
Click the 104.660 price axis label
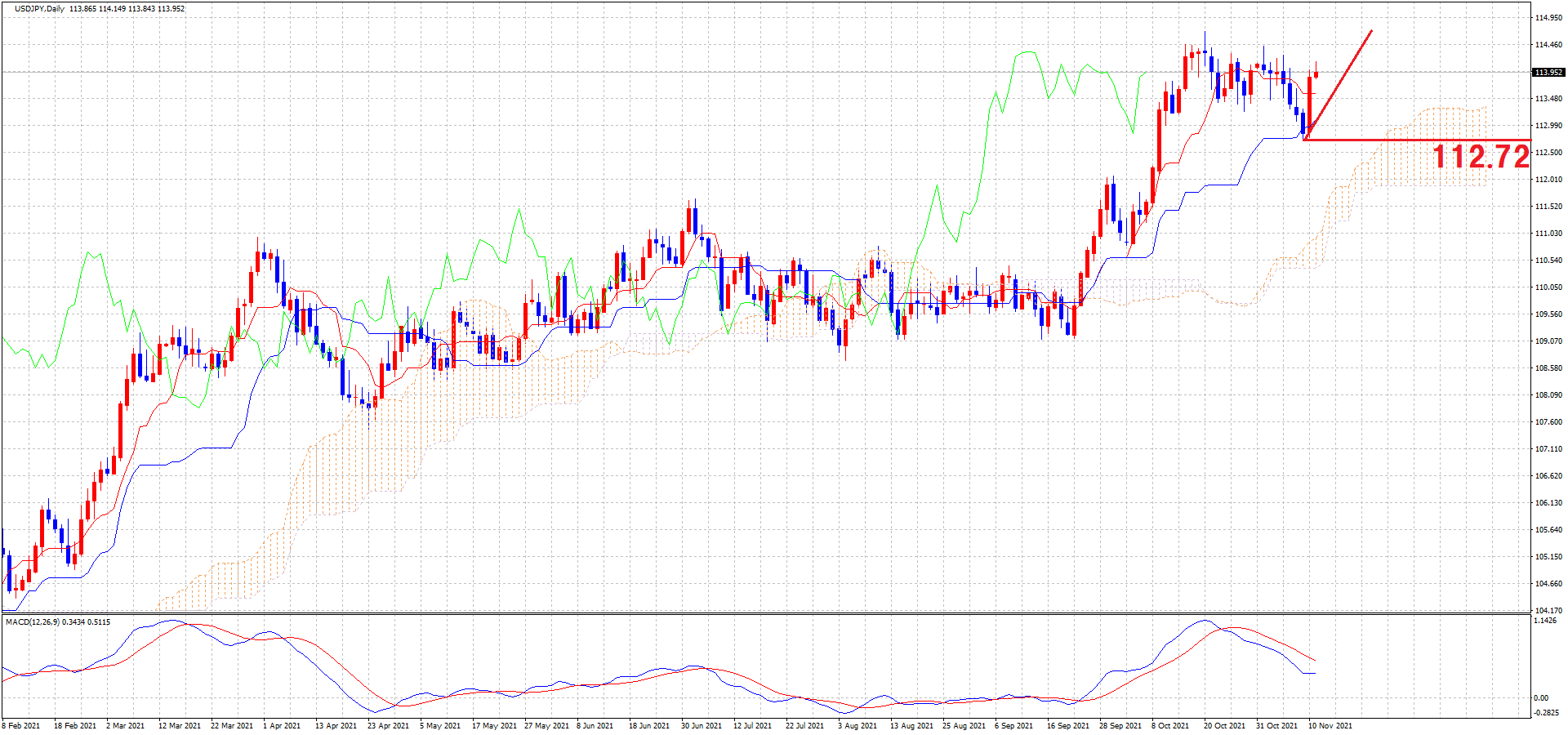point(1548,584)
